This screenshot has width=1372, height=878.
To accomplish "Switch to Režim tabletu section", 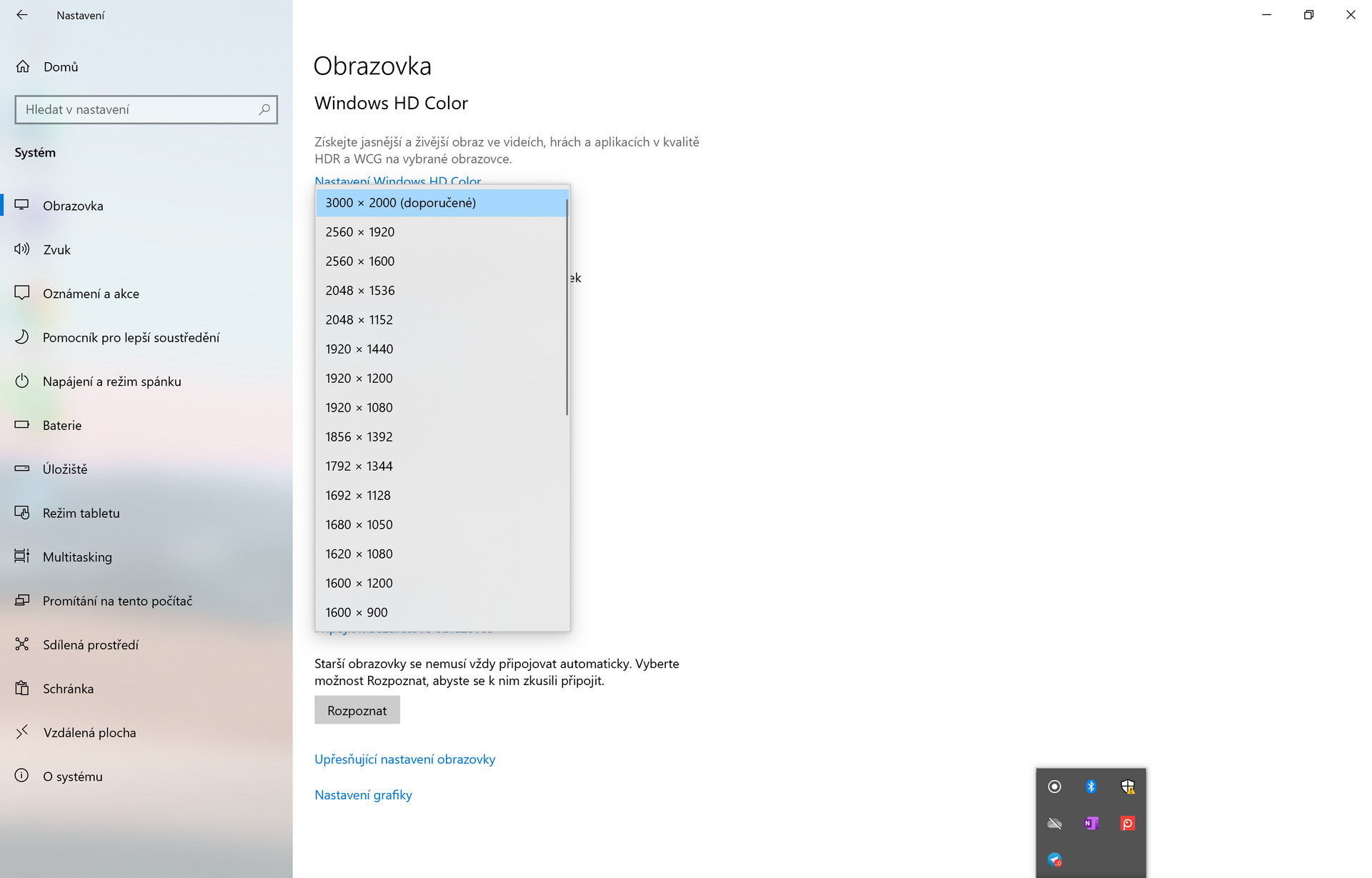I will 81,513.
